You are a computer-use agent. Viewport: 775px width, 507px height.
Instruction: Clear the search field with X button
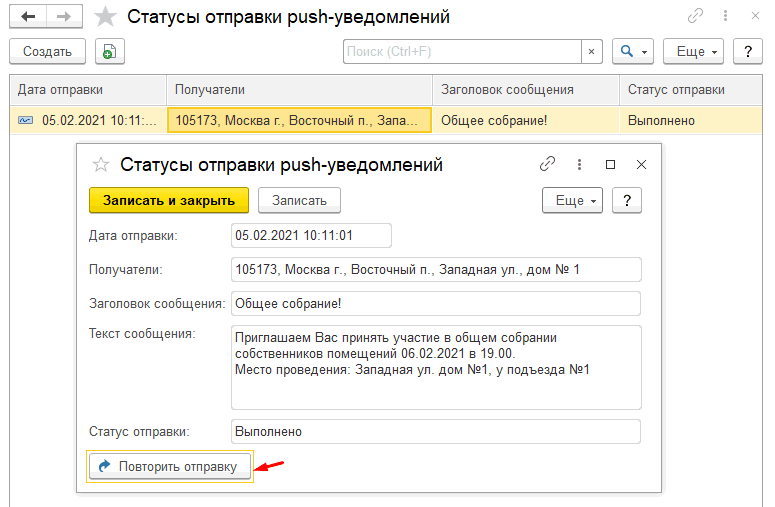tap(592, 51)
